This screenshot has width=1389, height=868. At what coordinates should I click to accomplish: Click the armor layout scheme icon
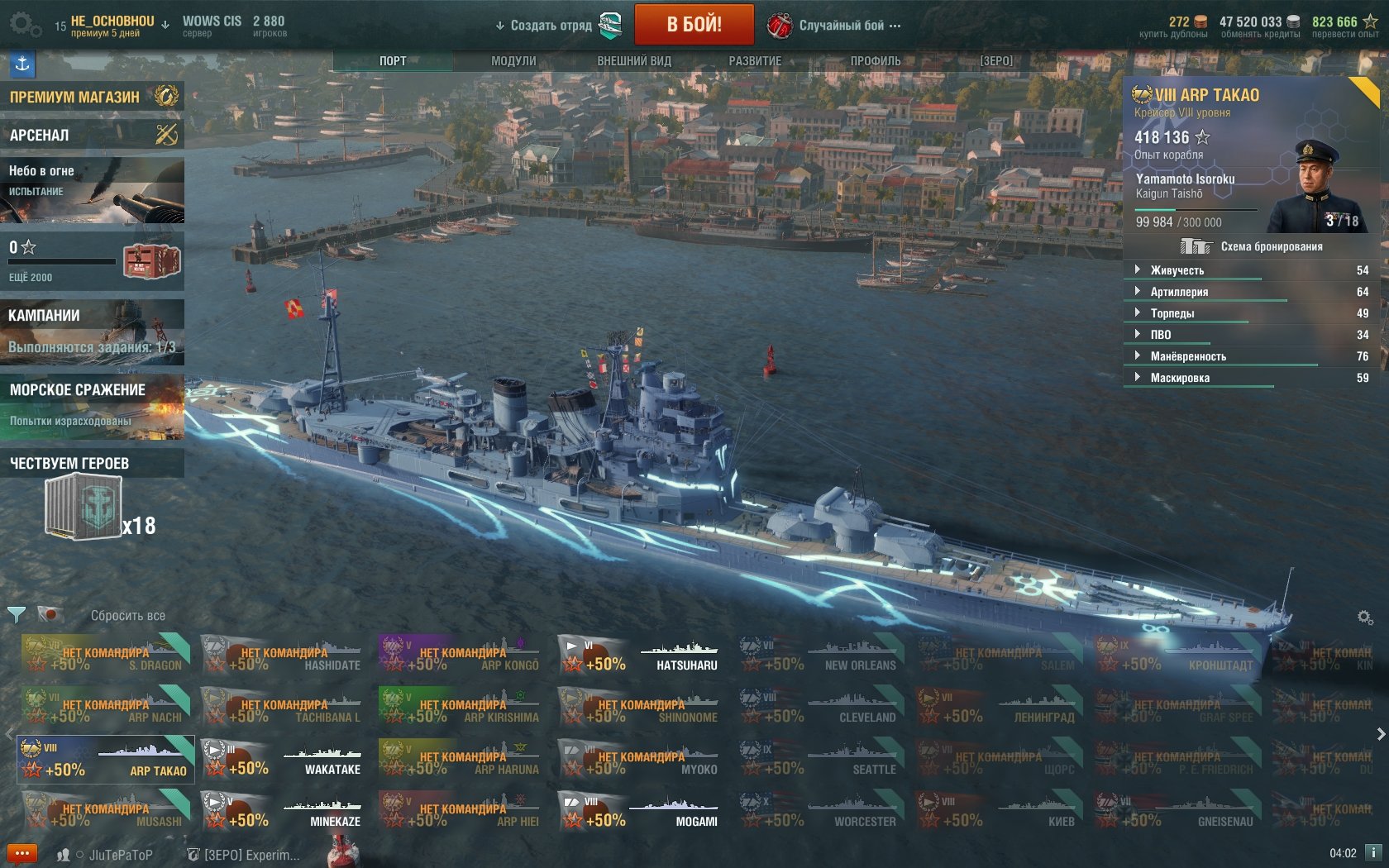click(x=1196, y=246)
